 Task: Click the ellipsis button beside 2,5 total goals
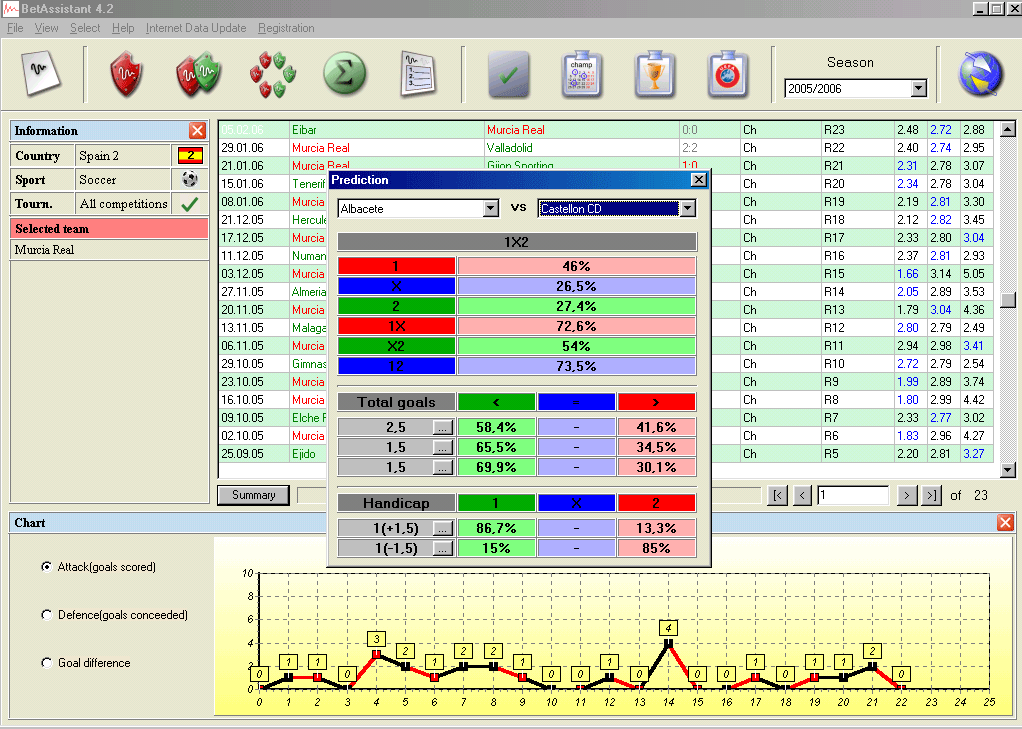(443, 427)
